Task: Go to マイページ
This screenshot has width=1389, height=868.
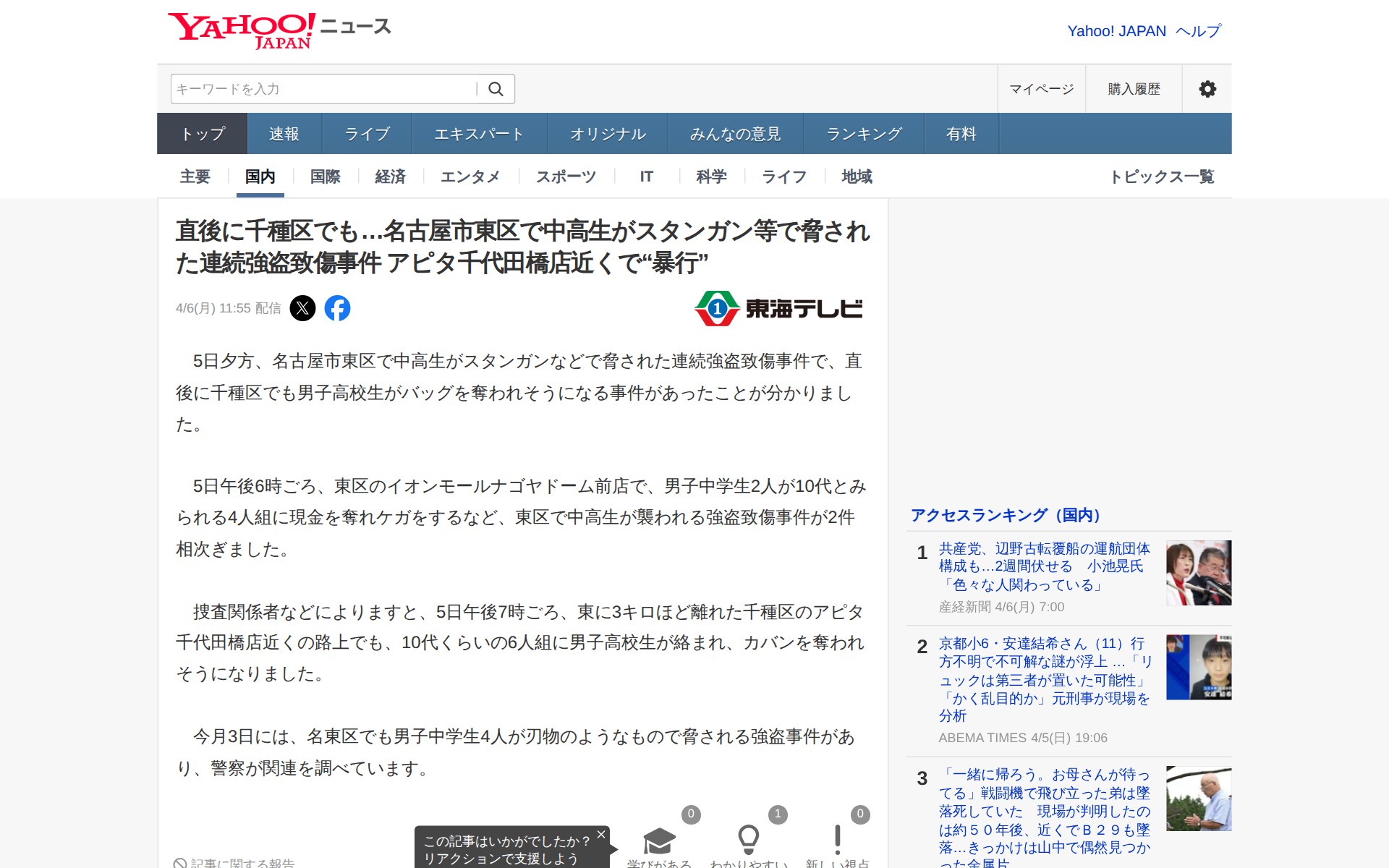Action: pos(1041,89)
